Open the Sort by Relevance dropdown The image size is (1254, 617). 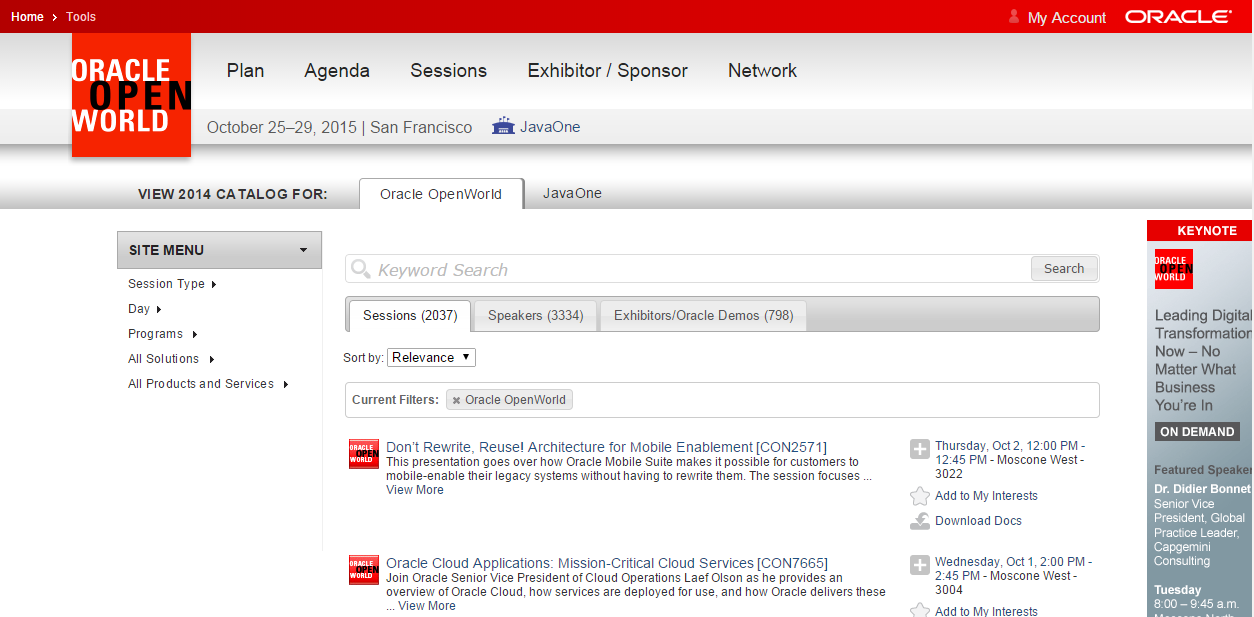[x=431, y=357]
